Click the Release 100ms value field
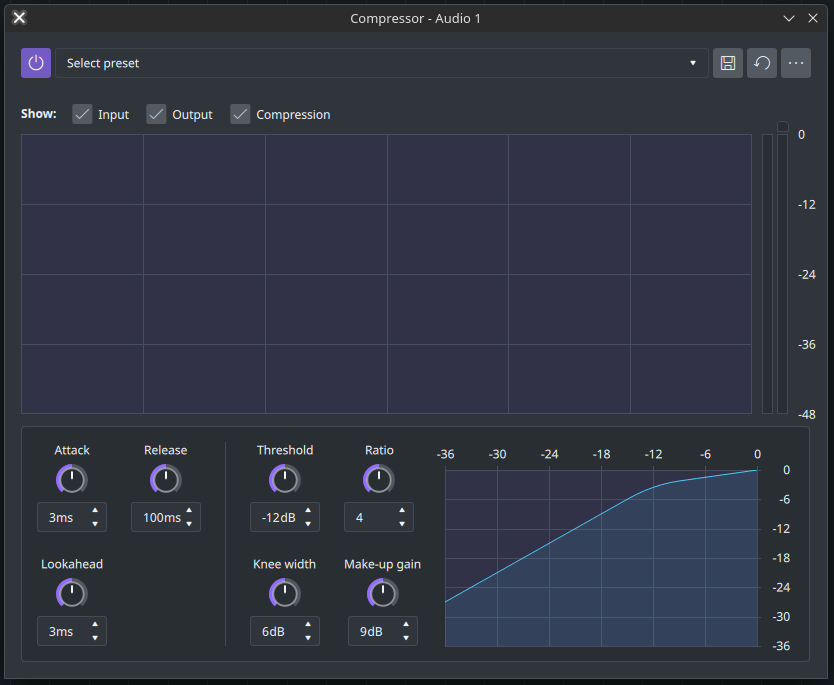The width and height of the screenshot is (834, 685). point(165,517)
